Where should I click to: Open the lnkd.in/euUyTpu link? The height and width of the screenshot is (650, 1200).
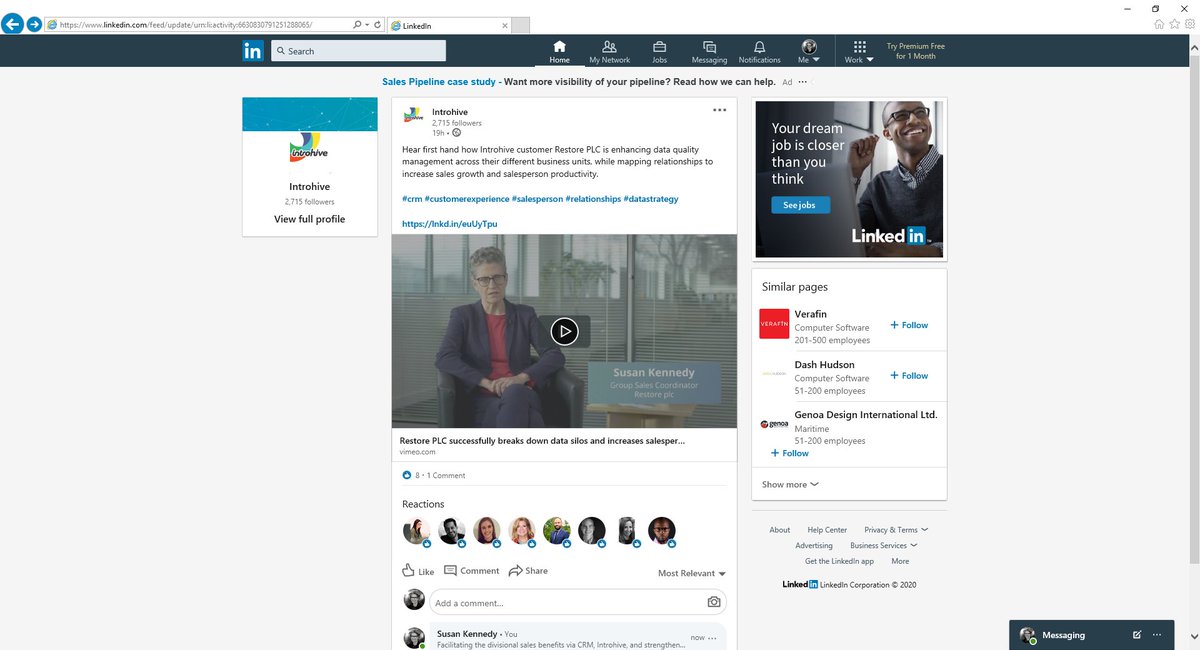449,224
